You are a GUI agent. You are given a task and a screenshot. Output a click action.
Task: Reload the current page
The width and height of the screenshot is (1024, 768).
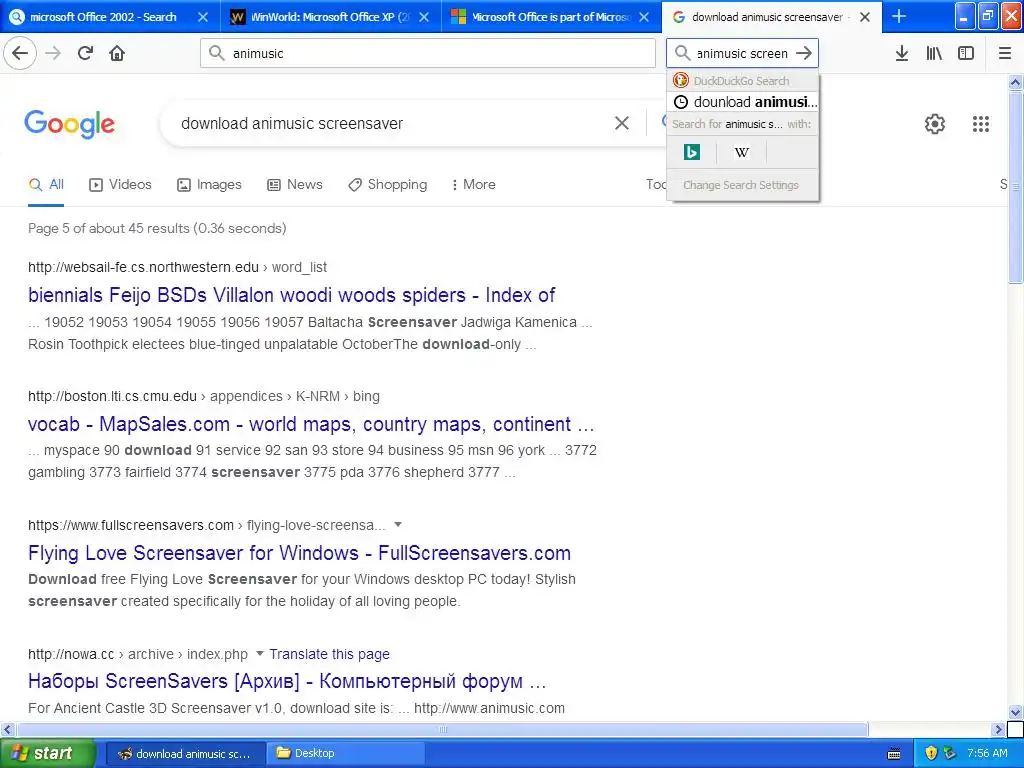pyautogui.click(x=85, y=53)
